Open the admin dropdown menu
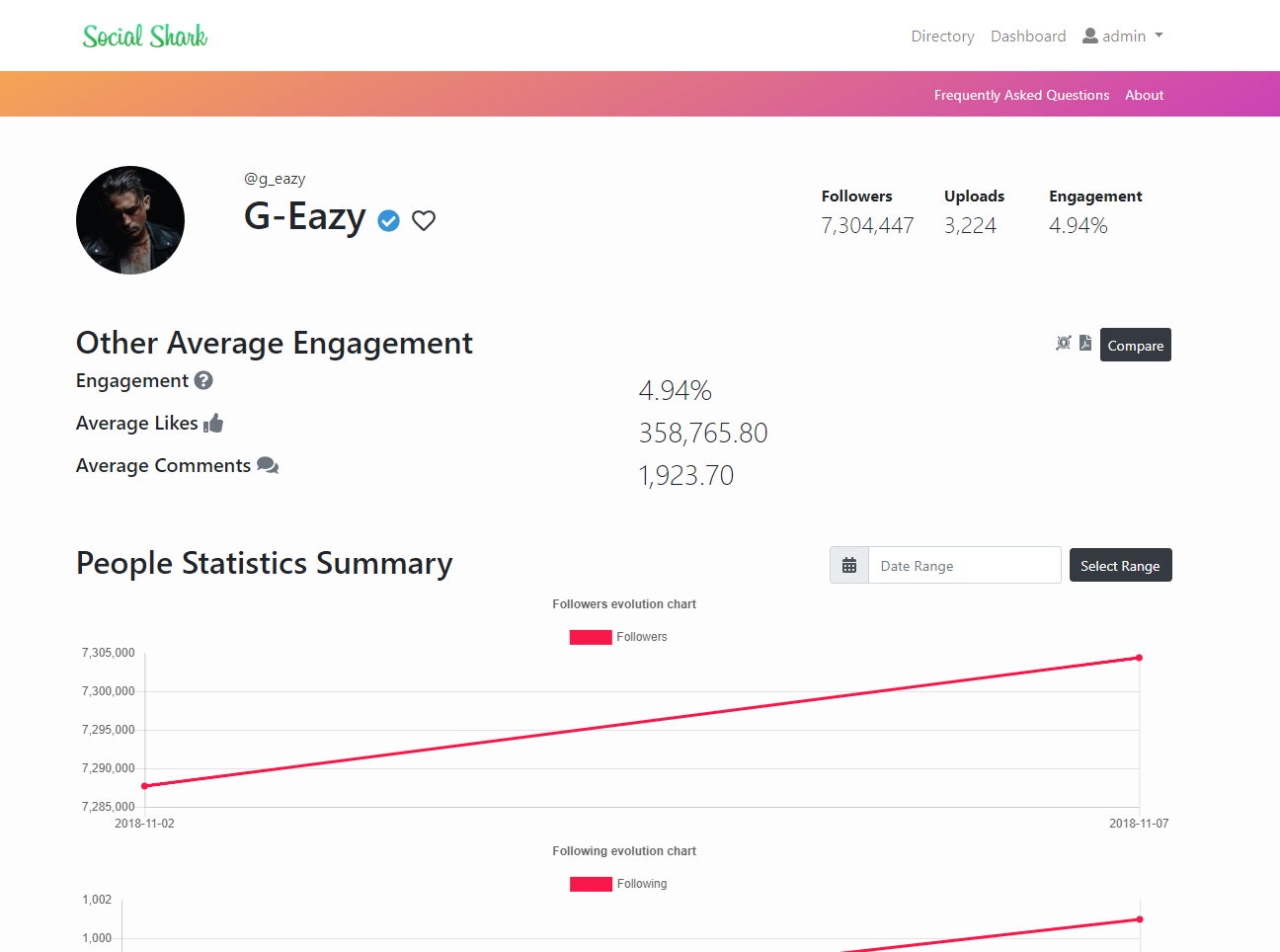1280x952 pixels. click(x=1123, y=36)
